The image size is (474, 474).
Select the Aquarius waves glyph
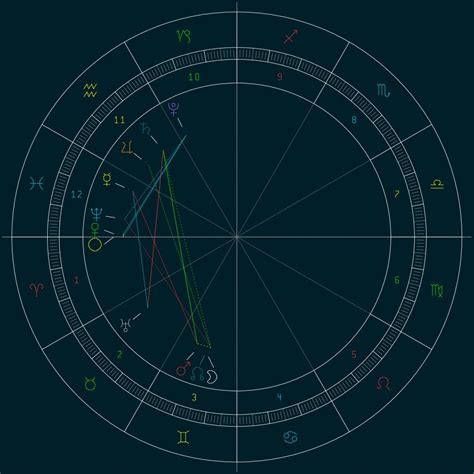tap(90, 90)
